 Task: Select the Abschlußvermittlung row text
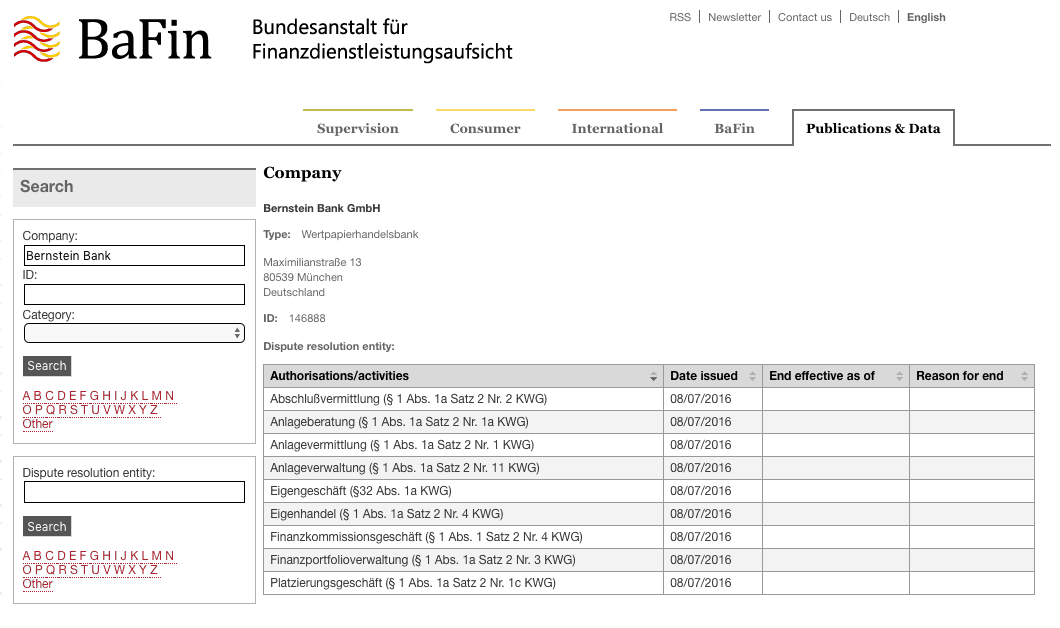[408, 399]
